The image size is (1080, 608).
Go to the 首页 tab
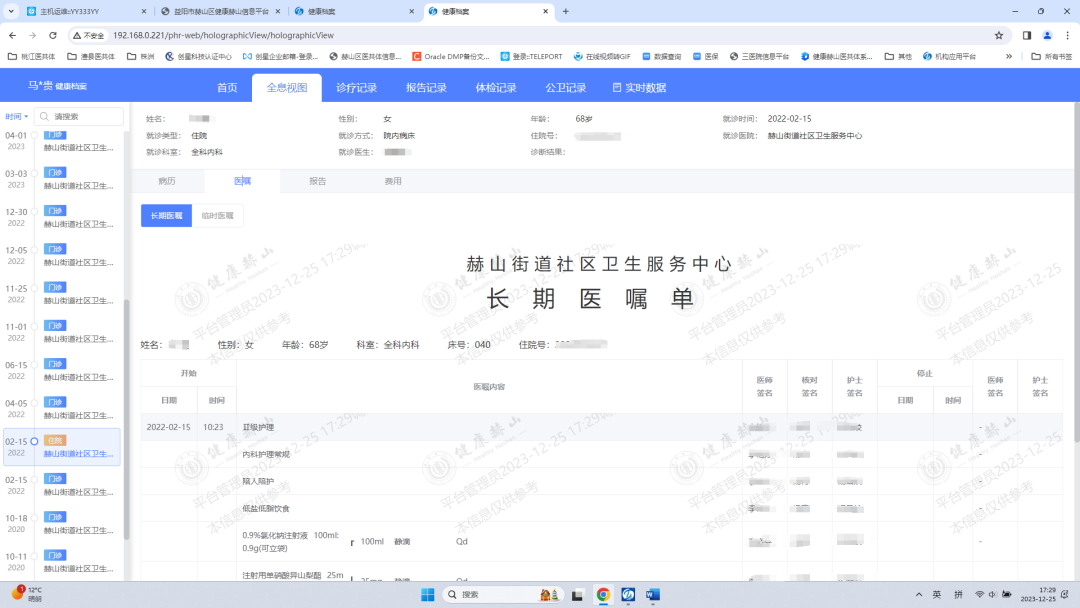click(227, 87)
